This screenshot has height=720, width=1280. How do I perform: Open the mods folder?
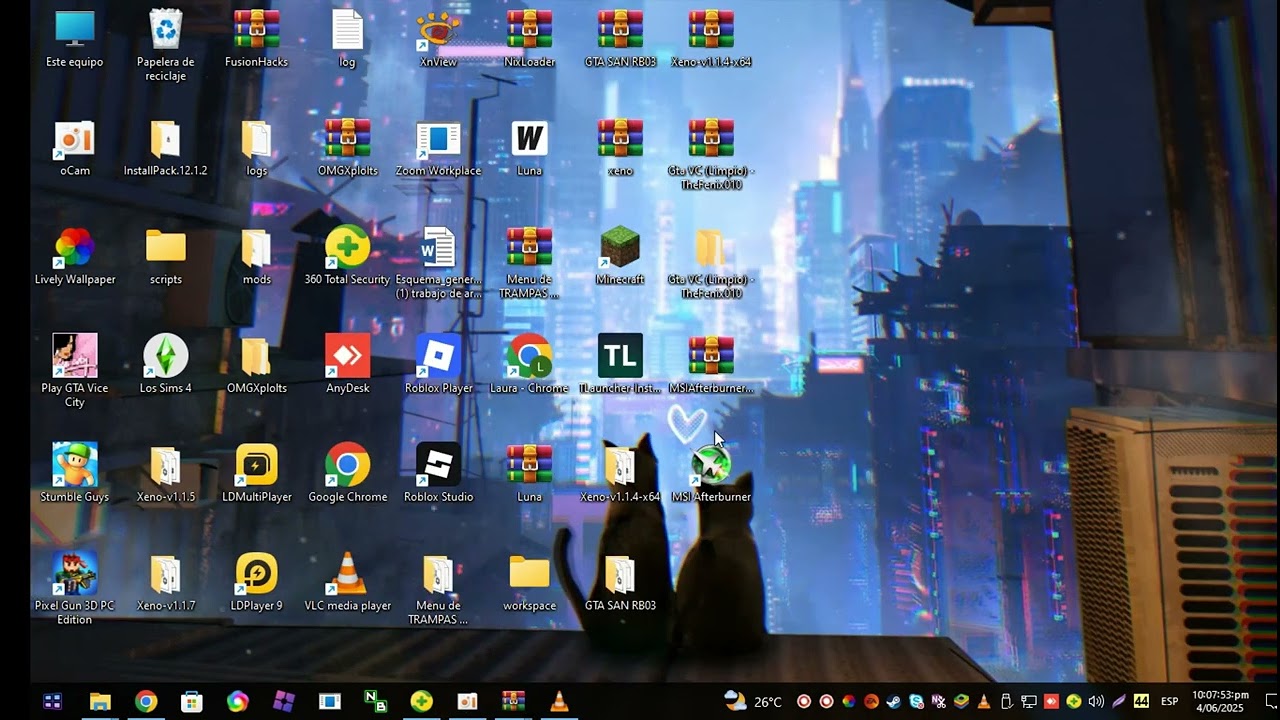(257, 256)
